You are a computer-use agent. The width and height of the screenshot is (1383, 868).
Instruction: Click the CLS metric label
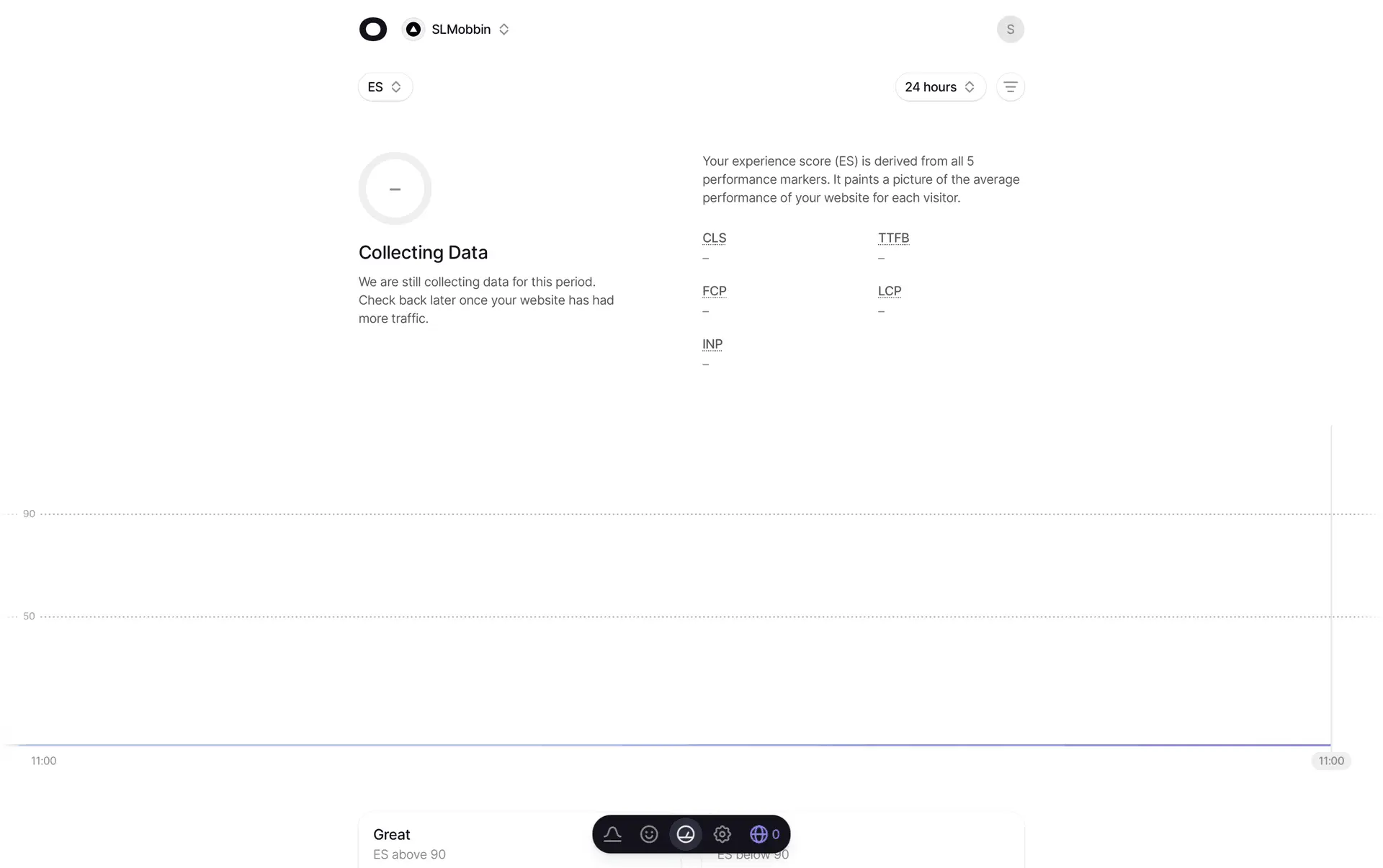(714, 238)
